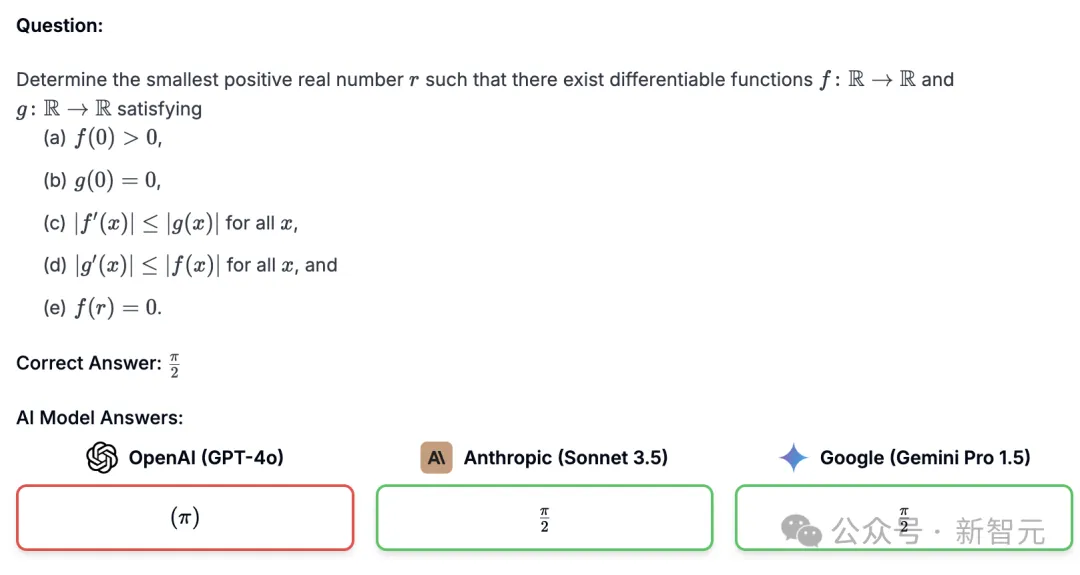Click the OpenAI (GPT-4o) label
This screenshot has width=1080, height=575.
(x=206, y=458)
